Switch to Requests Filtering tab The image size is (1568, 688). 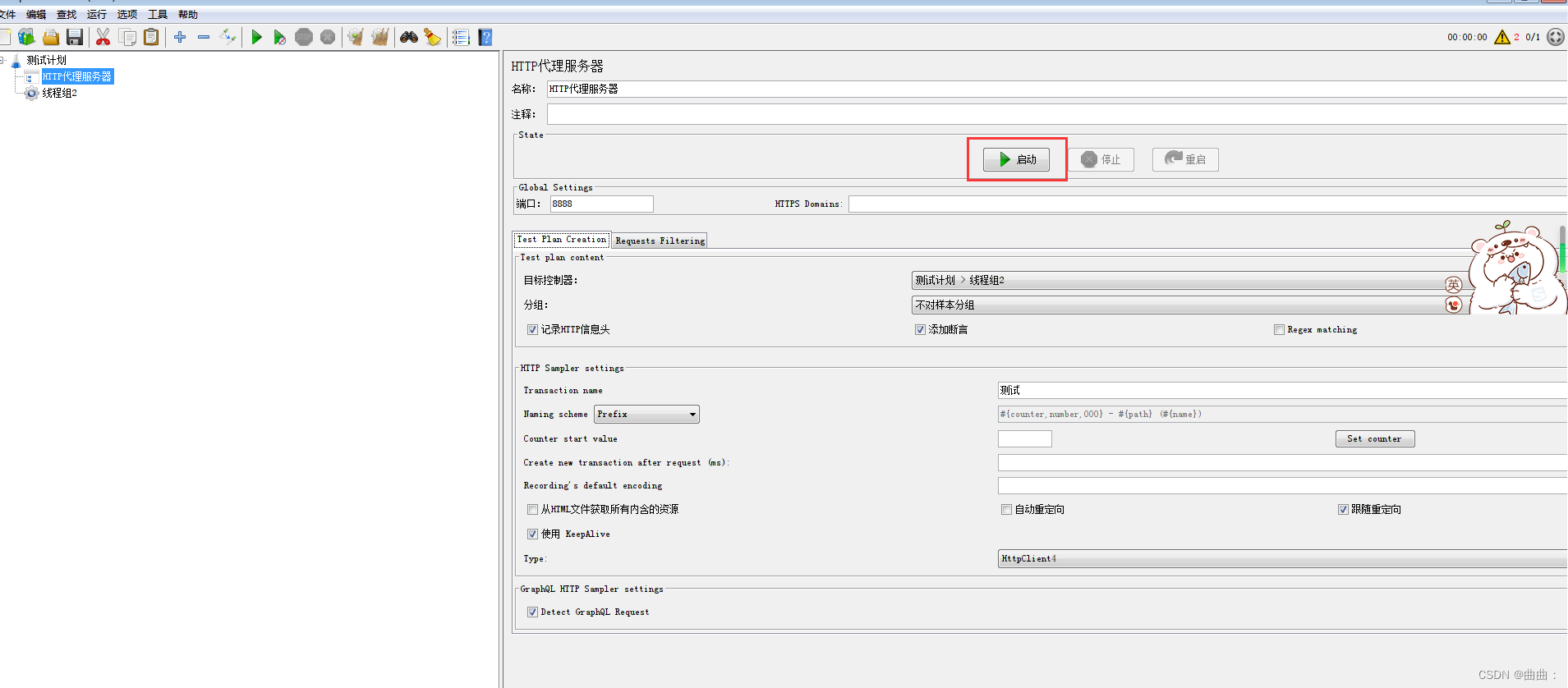click(660, 241)
